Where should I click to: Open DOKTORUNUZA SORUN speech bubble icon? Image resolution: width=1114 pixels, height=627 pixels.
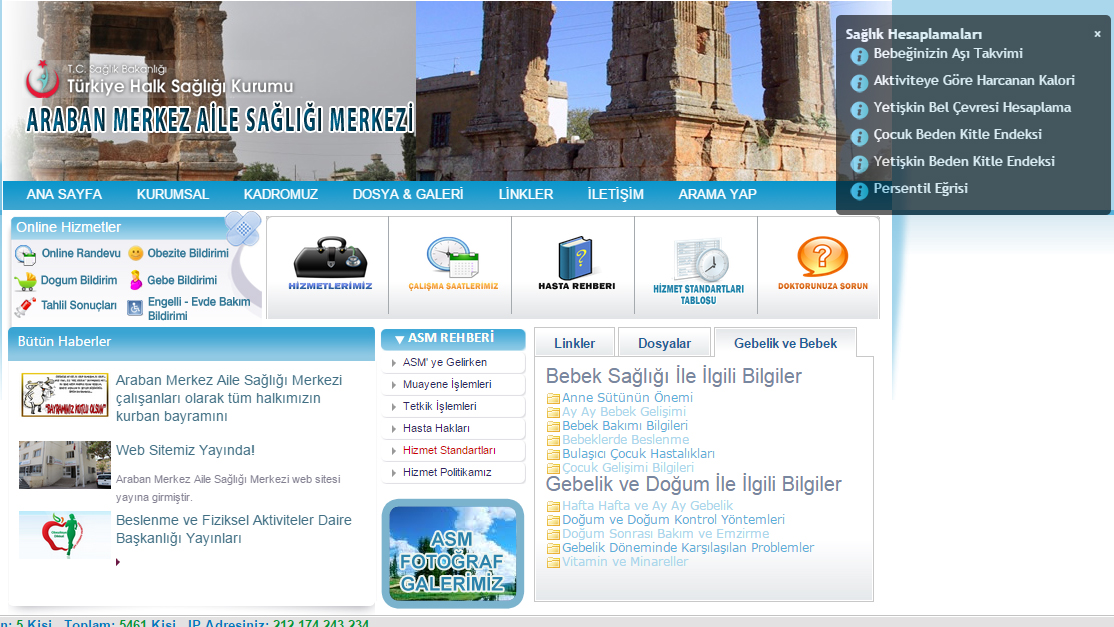(820, 257)
